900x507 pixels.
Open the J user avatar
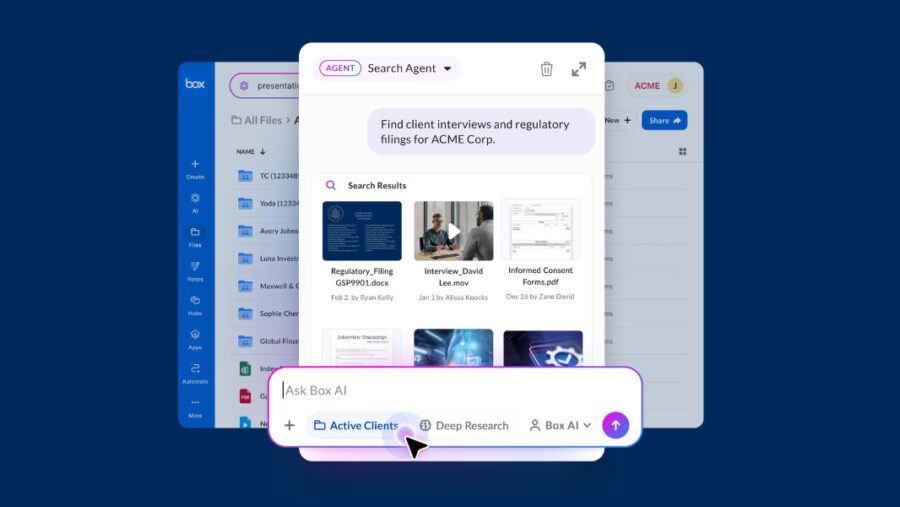point(675,86)
